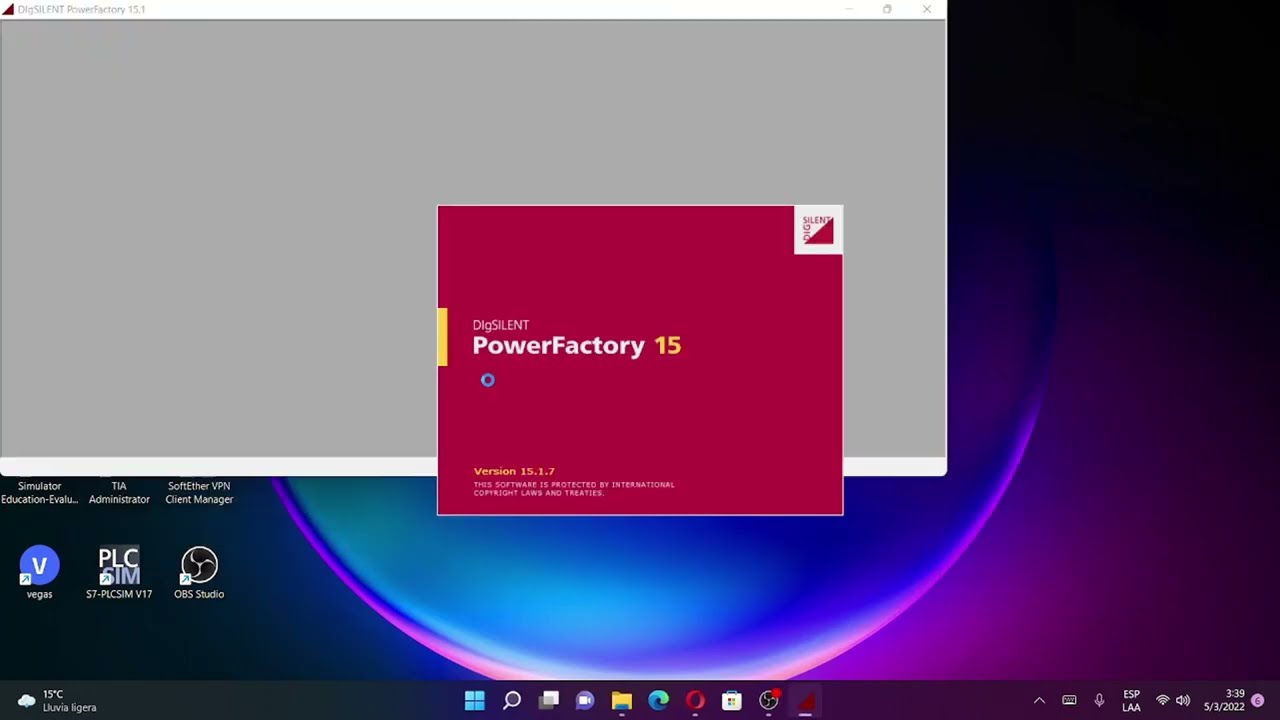Open File Explorer from the taskbar
Screen dimensions: 1280x720
coord(622,701)
